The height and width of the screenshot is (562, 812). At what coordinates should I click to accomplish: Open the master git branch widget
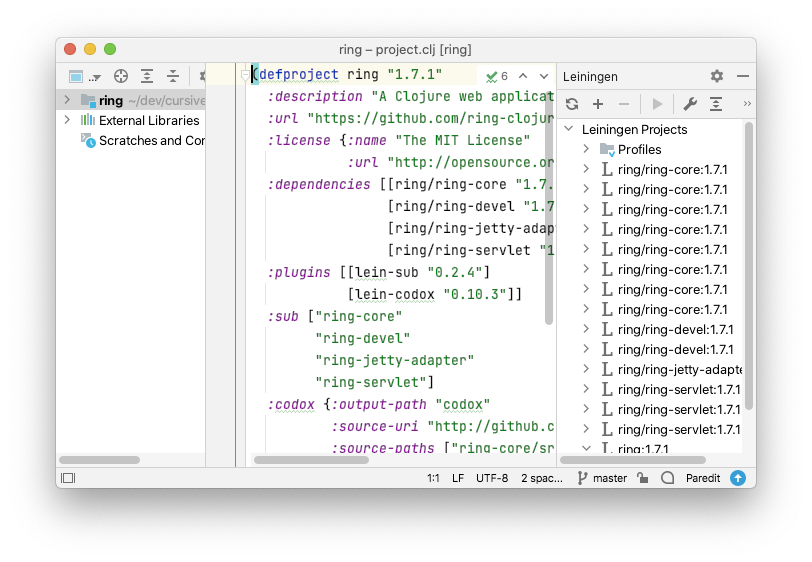[x=603, y=478]
